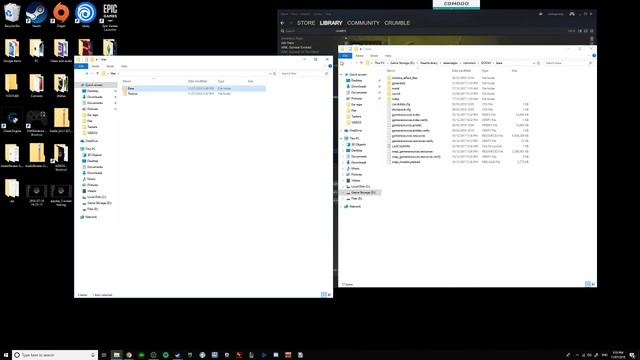
Task: Open the Spotify taskbar icon
Action: click(165, 355)
